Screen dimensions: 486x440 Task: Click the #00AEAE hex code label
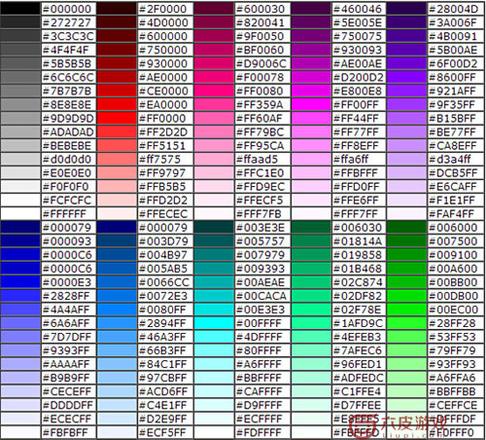click(x=260, y=282)
